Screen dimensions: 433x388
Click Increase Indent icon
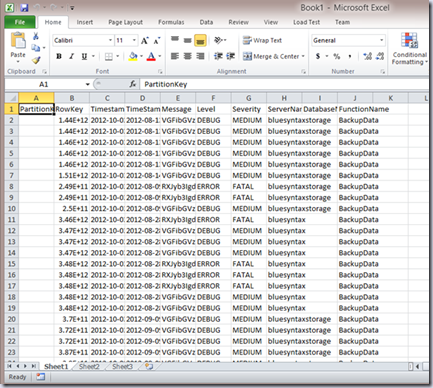coord(230,56)
